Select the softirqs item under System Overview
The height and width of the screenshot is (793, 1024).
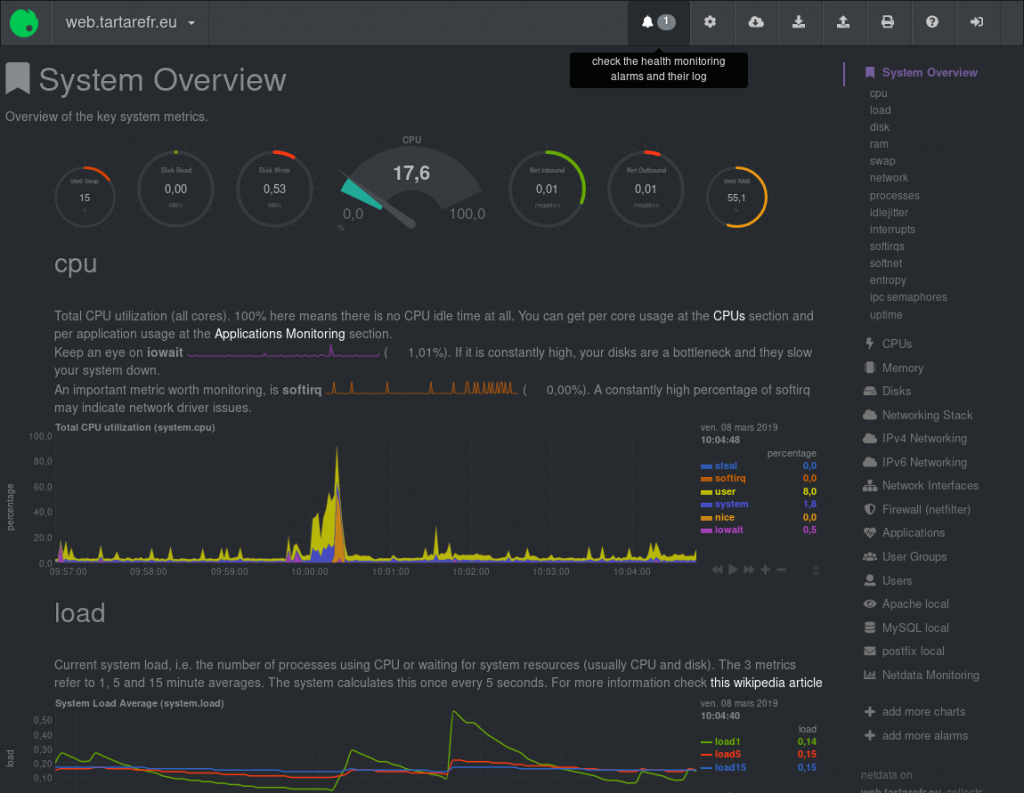click(887, 246)
